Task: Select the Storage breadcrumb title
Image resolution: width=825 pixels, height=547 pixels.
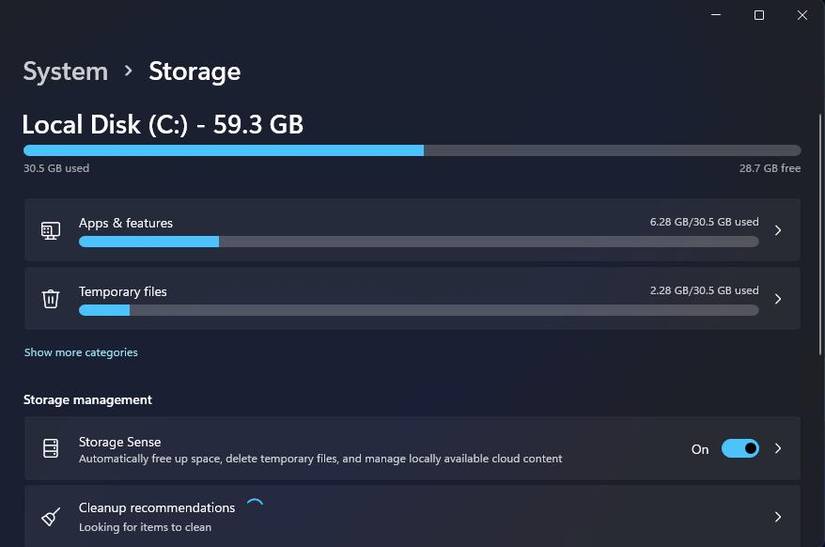Action: click(x=194, y=72)
